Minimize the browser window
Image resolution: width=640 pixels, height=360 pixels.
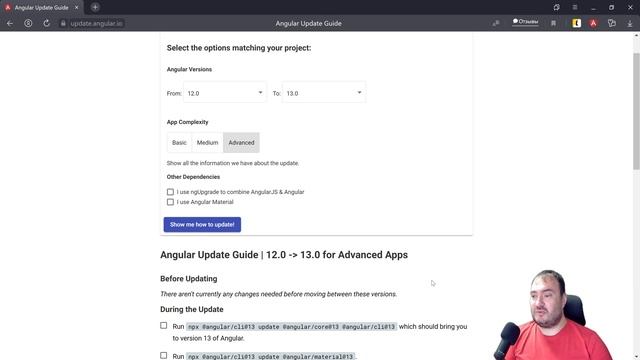(x=593, y=7)
